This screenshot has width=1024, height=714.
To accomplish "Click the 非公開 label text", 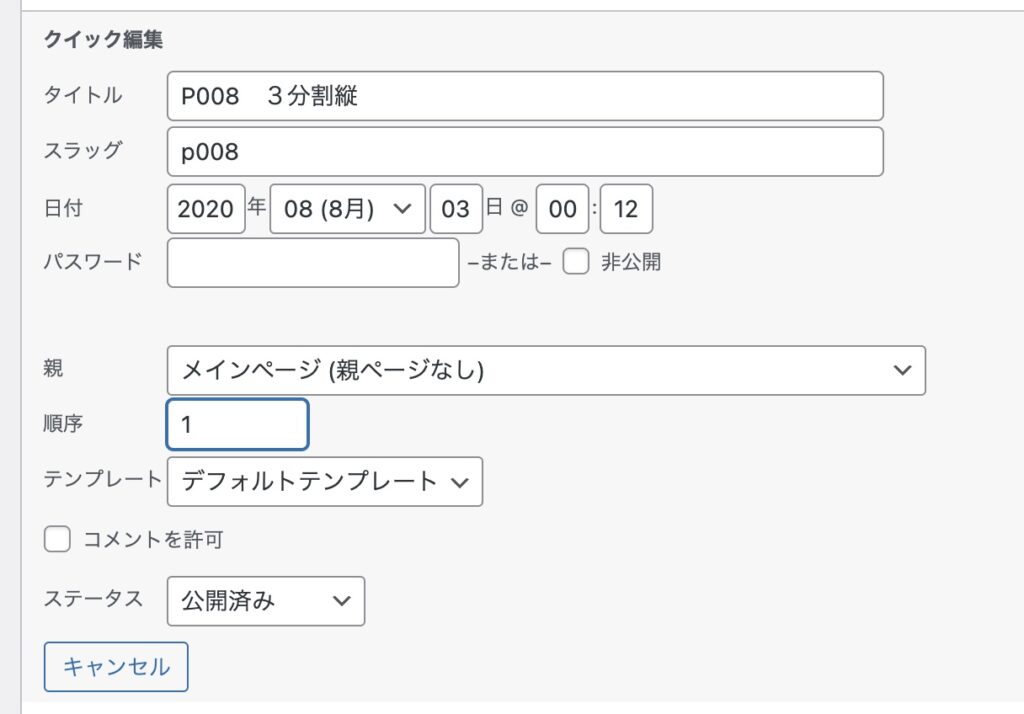I will 630,263.
